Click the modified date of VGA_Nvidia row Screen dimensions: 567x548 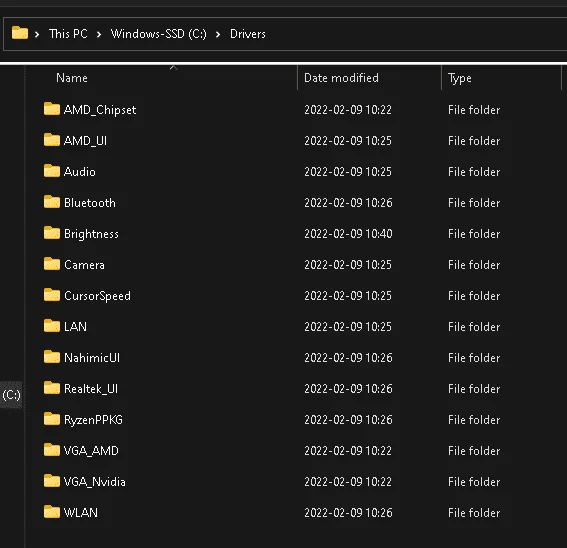click(x=348, y=482)
